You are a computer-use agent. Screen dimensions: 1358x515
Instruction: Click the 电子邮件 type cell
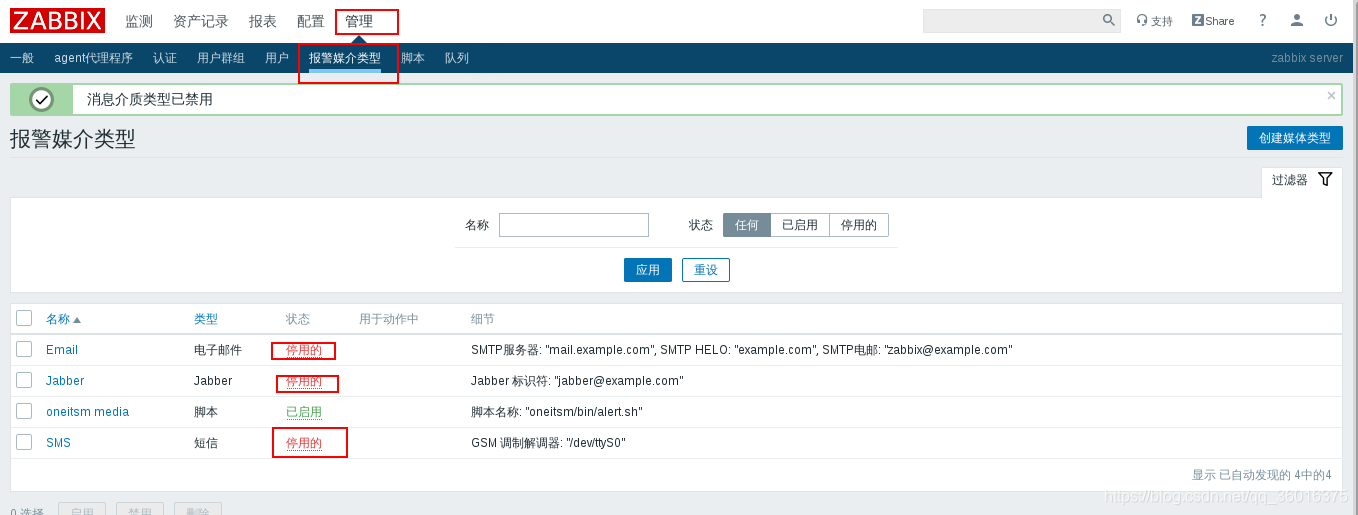pos(218,350)
